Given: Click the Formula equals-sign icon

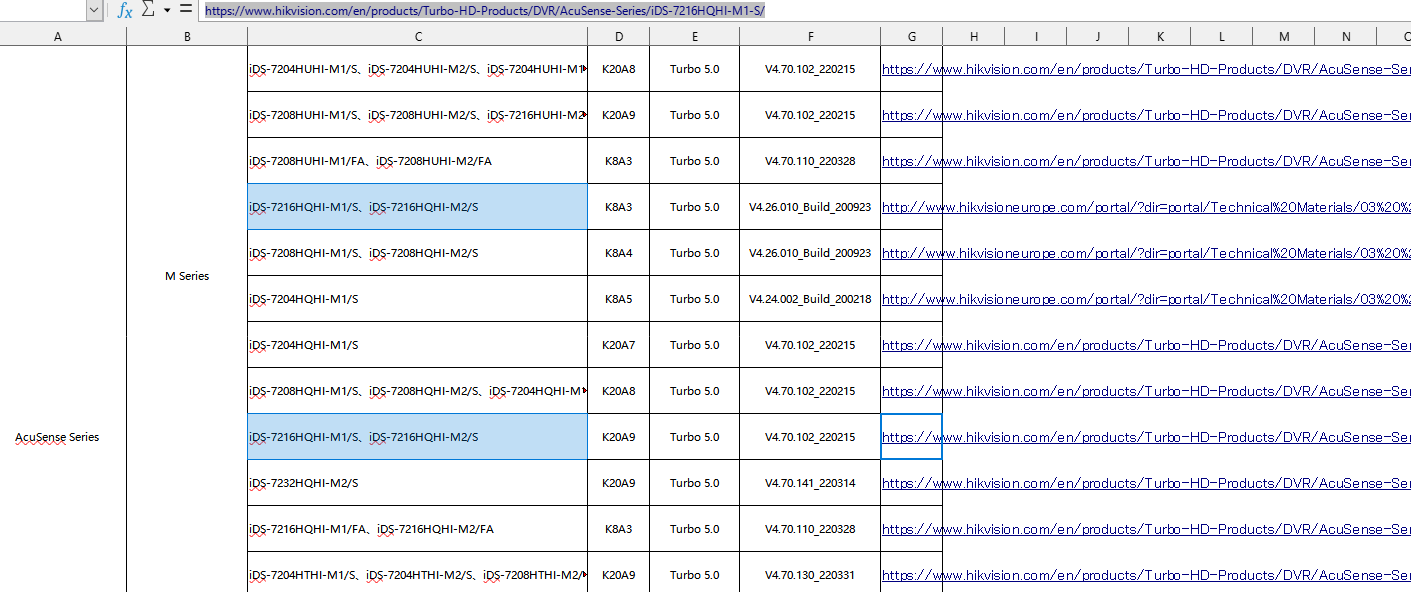Looking at the screenshot, I should (x=186, y=10).
